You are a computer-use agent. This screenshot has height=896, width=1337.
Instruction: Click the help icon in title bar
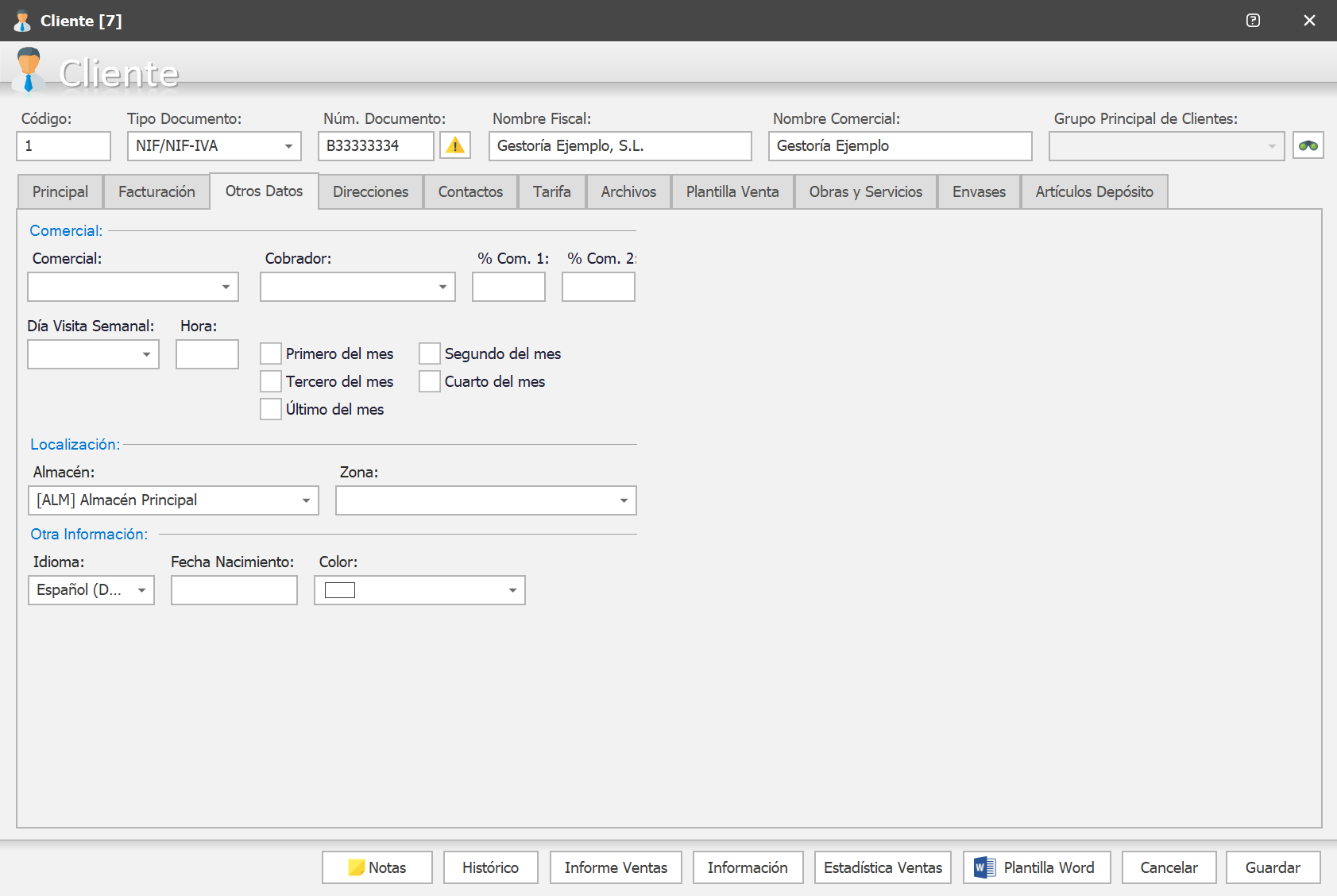click(x=1253, y=21)
